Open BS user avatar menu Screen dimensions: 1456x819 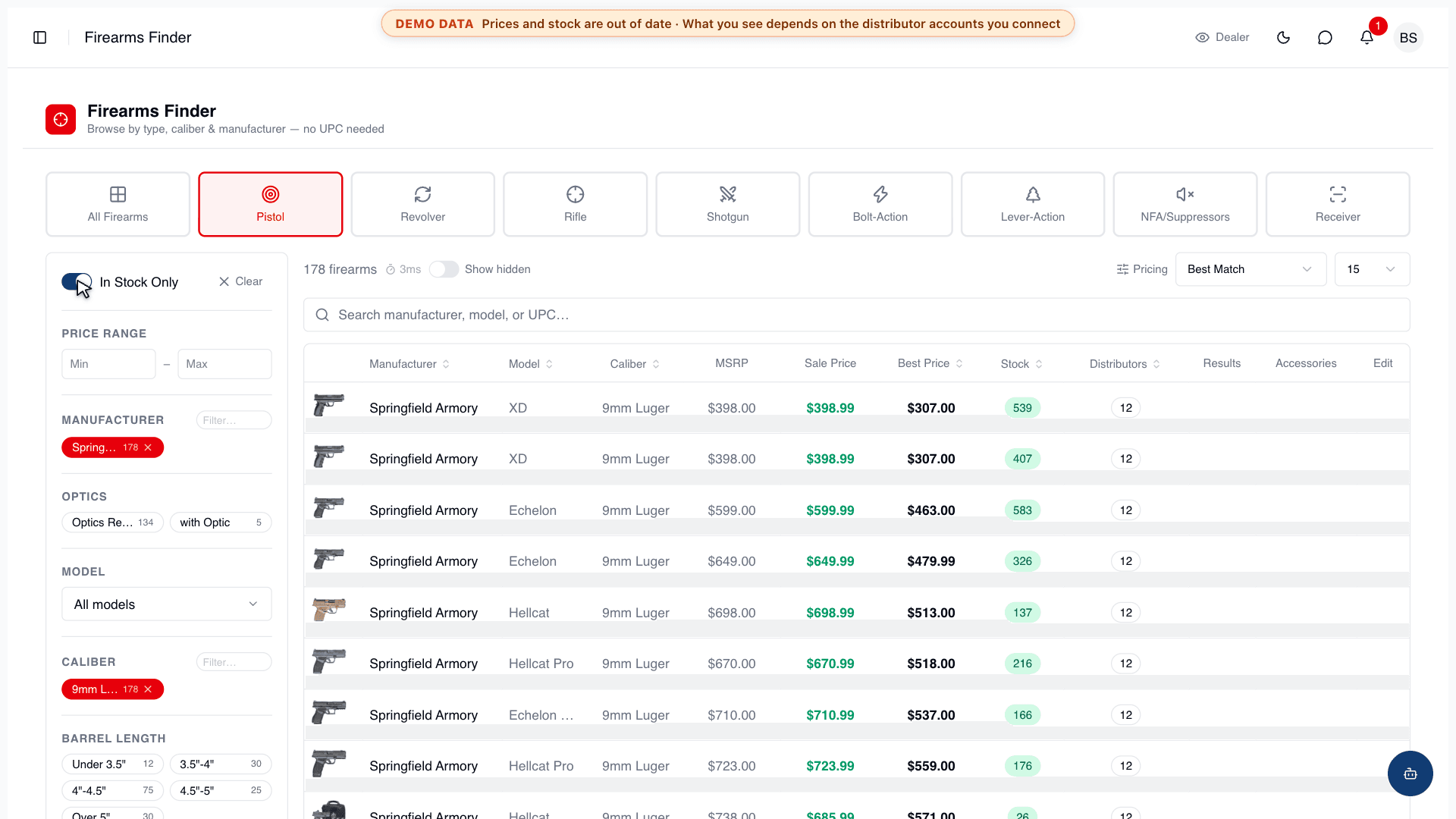tap(1408, 37)
